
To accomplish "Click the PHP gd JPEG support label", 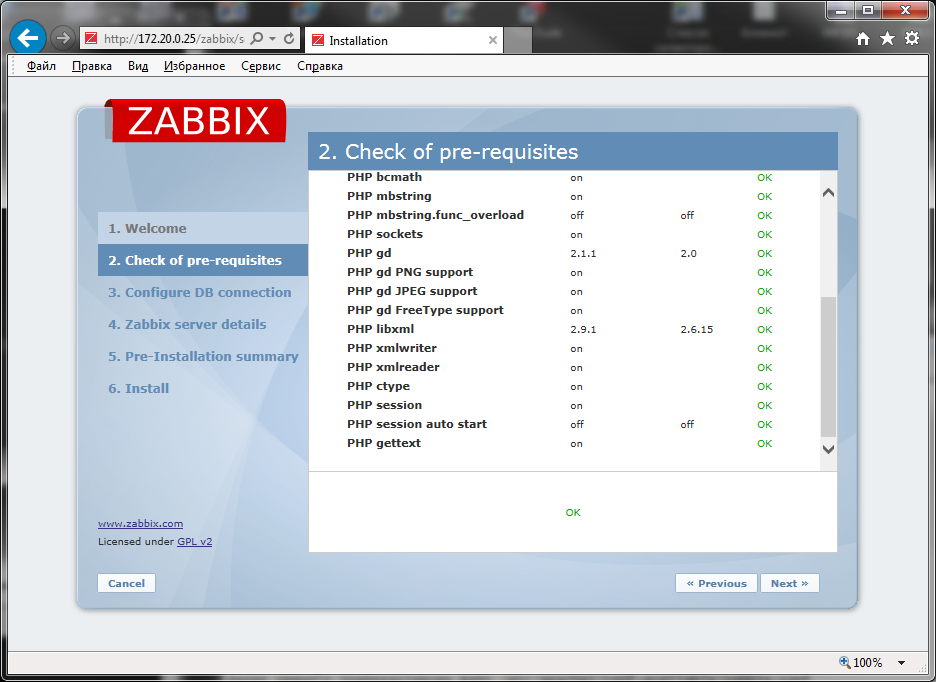I will click(412, 291).
